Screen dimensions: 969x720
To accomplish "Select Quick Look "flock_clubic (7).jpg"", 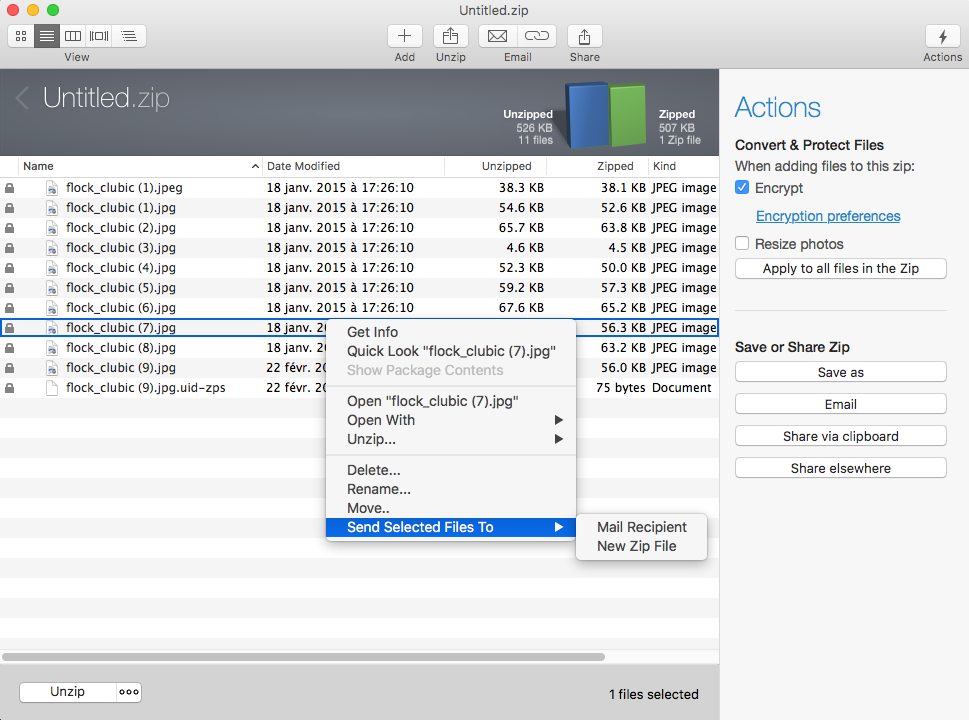I will coord(451,352).
